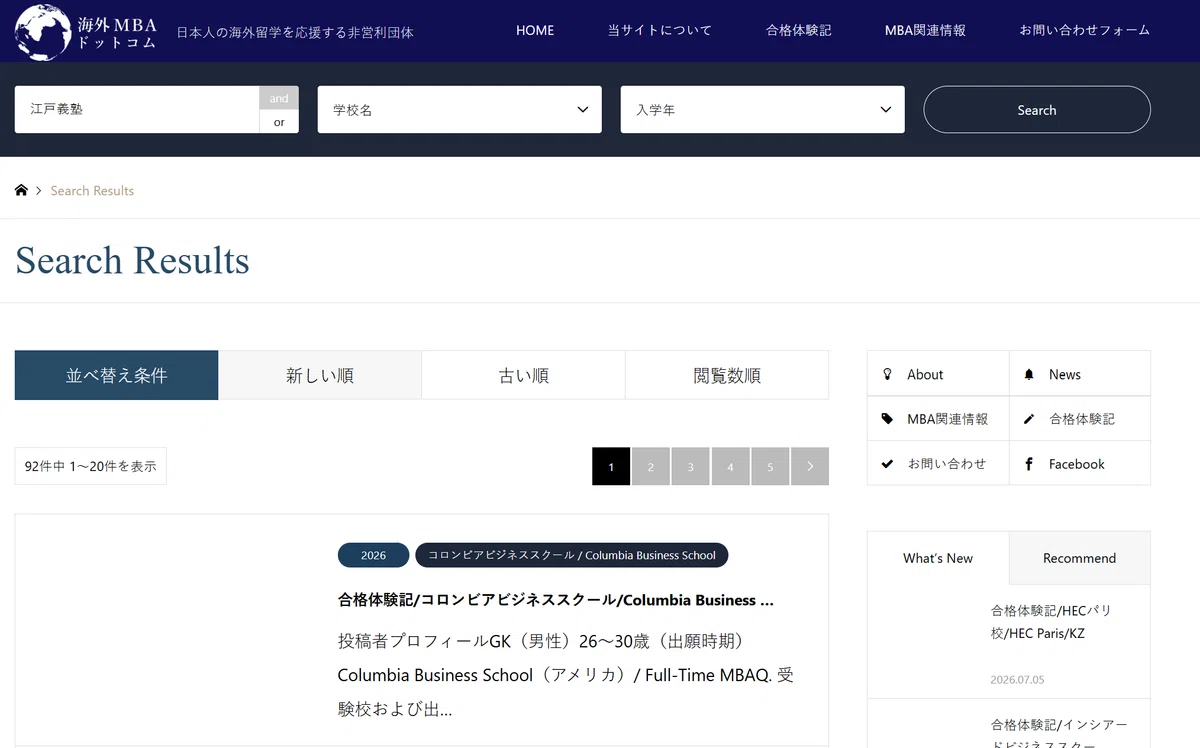Click the next page arrow in pagination

click(810, 466)
